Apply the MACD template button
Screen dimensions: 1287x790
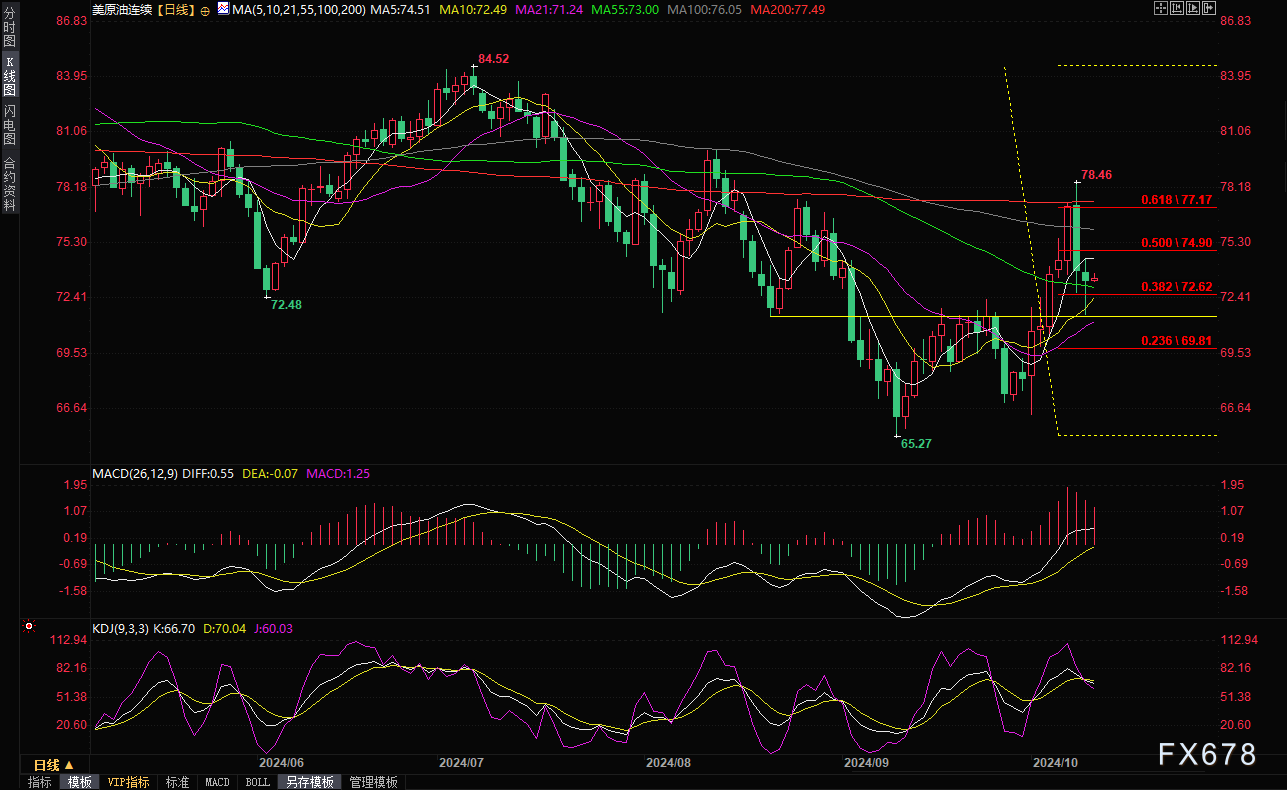(x=218, y=782)
